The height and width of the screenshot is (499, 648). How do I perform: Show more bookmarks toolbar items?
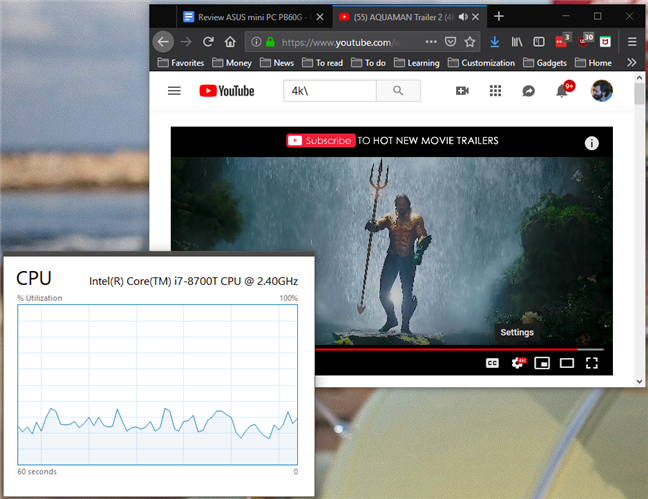(x=631, y=62)
